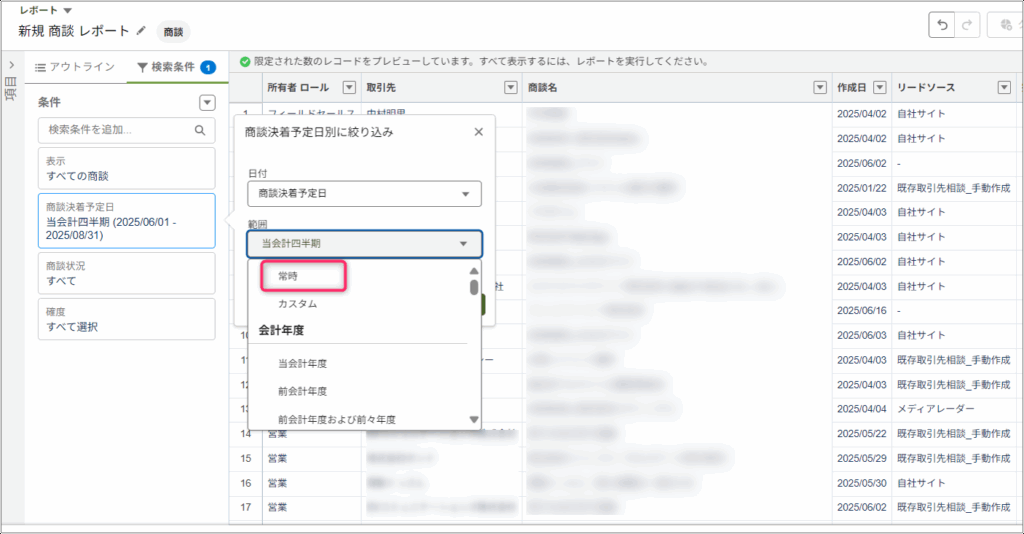Open the 商談名 column menu arrow
The image size is (1024, 534).
pyautogui.click(x=820, y=88)
